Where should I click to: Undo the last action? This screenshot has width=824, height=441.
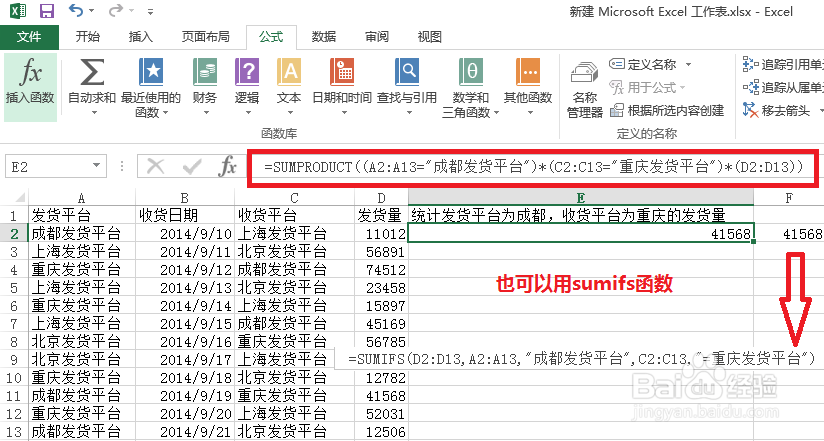[75, 10]
